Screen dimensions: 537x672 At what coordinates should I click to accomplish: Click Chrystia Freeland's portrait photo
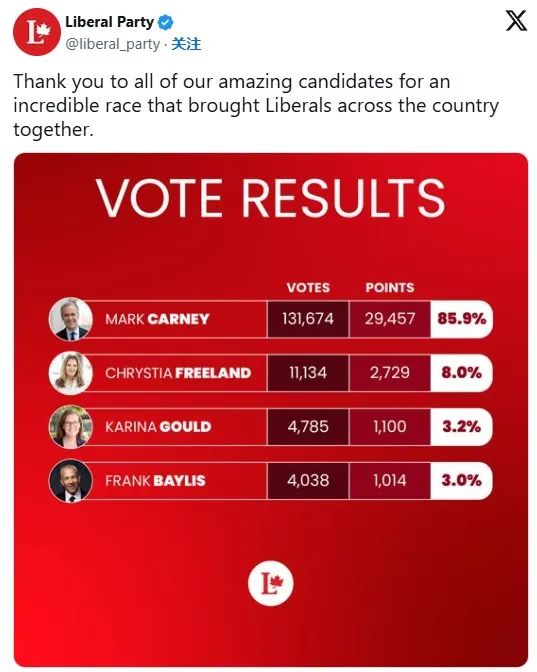point(71,373)
